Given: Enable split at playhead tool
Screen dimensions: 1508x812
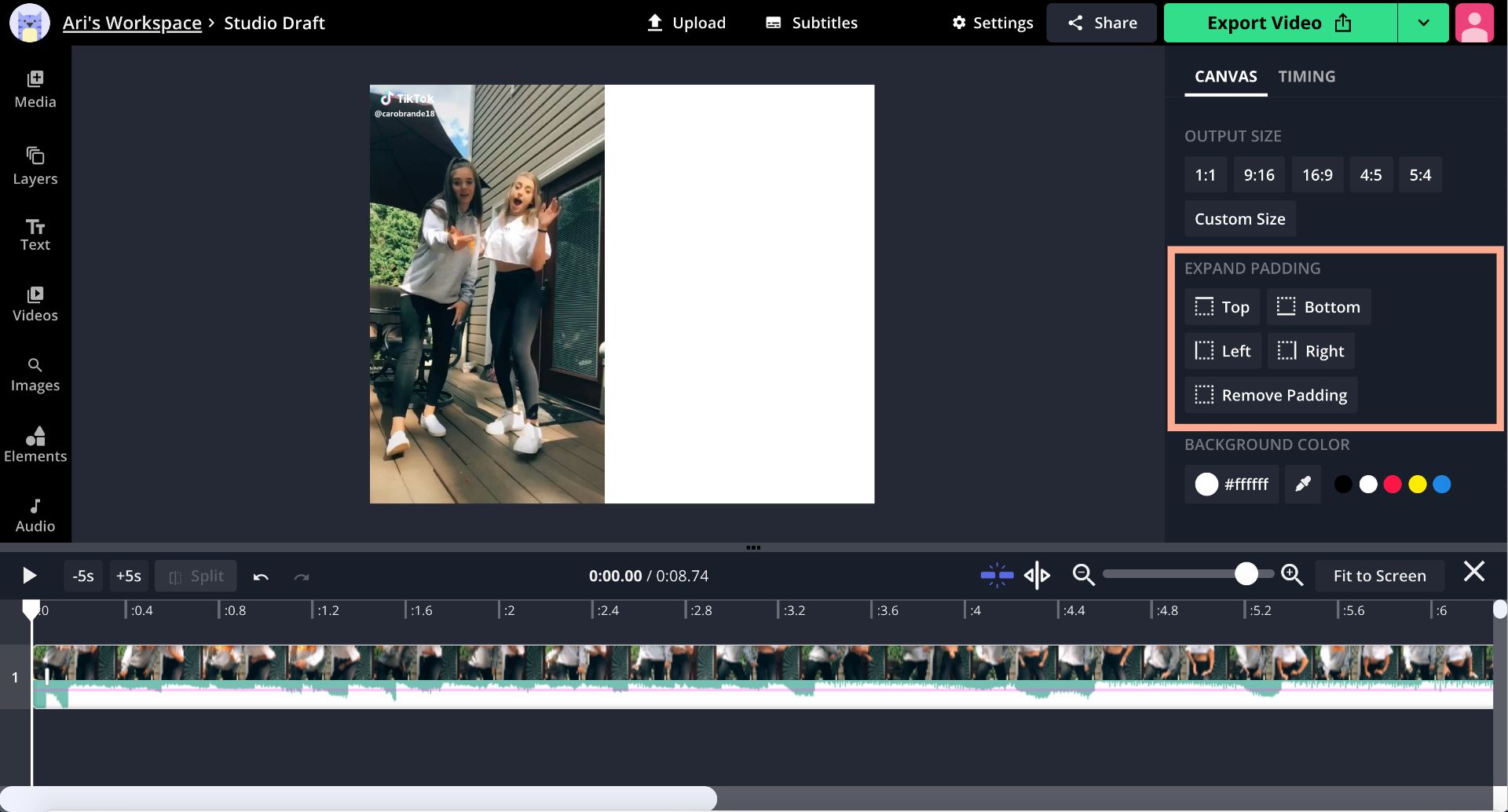Looking at the screenshot, I should click(1037, 575).
